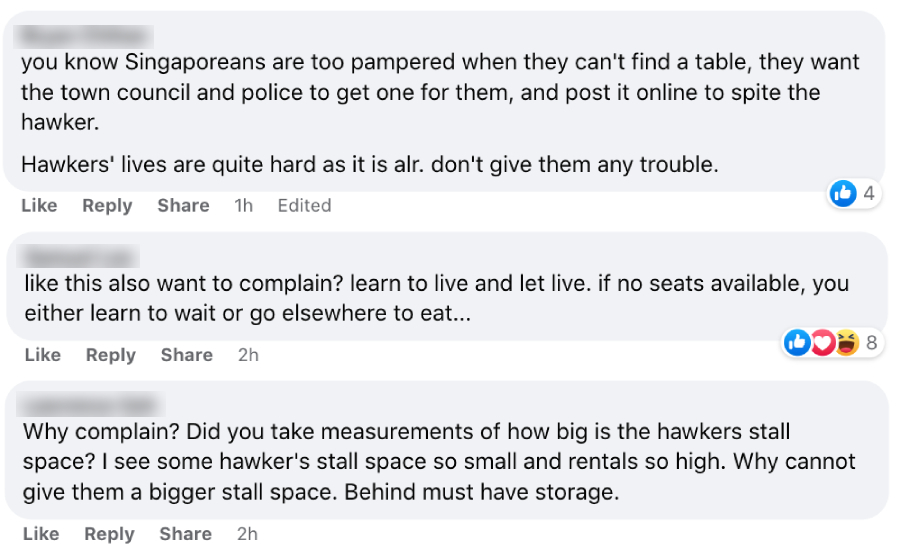
Task: Click the laughing emoji reaction icon
Action: 846,343
